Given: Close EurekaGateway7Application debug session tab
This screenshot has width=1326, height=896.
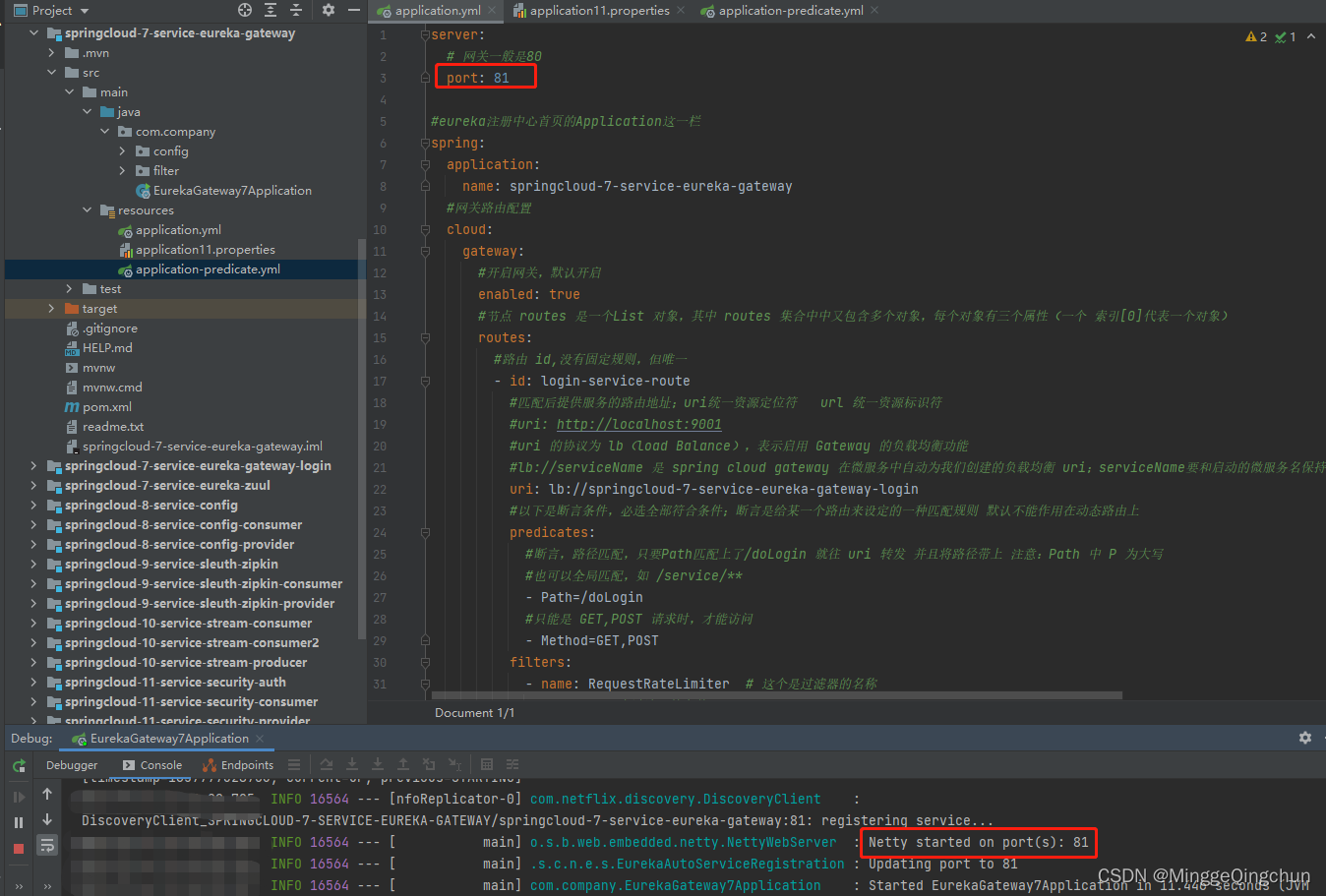Looking at the screenshot, I should (260, 739).
